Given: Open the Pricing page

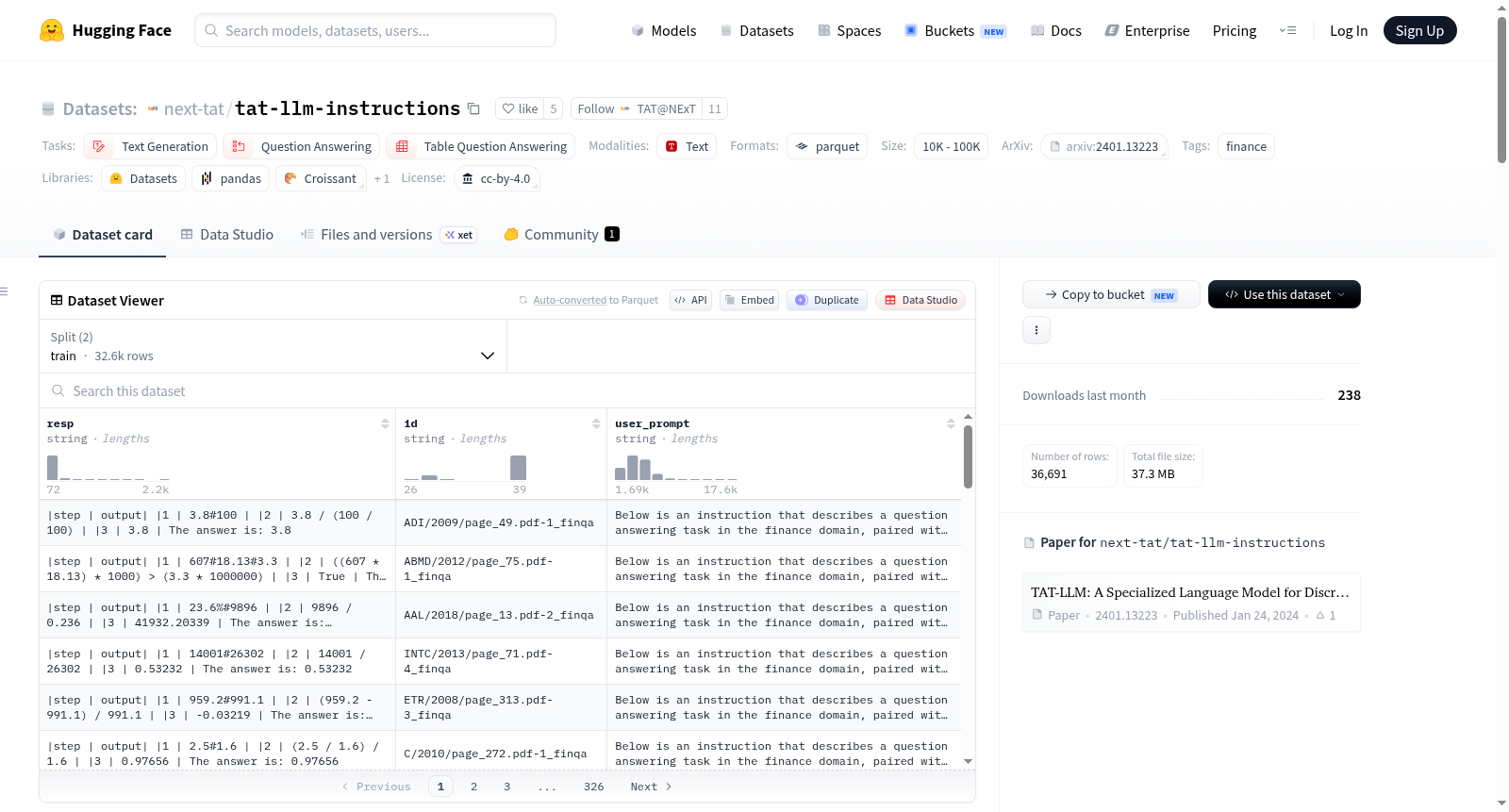Looking at the screenshot, I should coord(1235,30).
